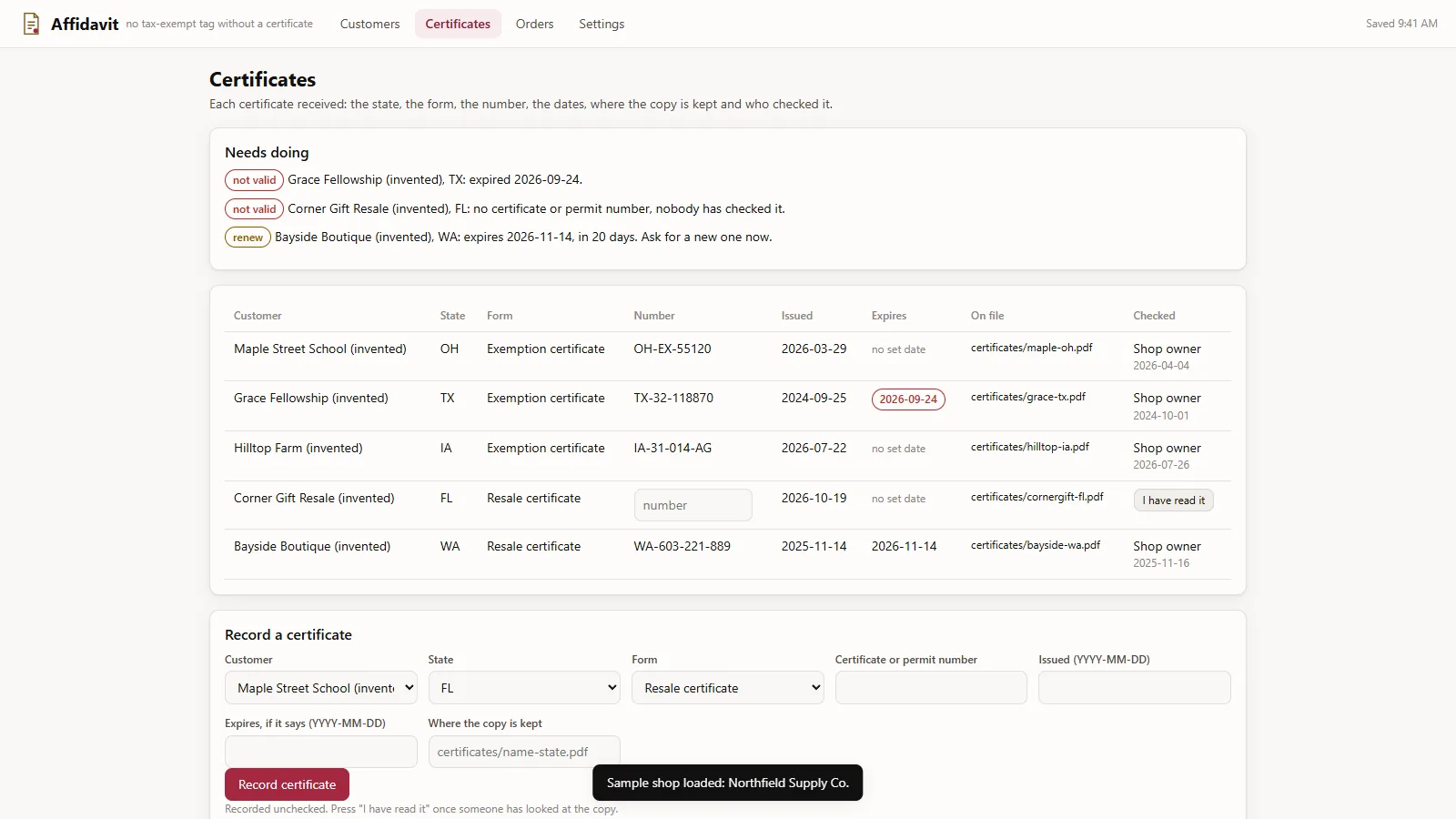Click the expired 2026-09-24 date badge

[908, 399]
